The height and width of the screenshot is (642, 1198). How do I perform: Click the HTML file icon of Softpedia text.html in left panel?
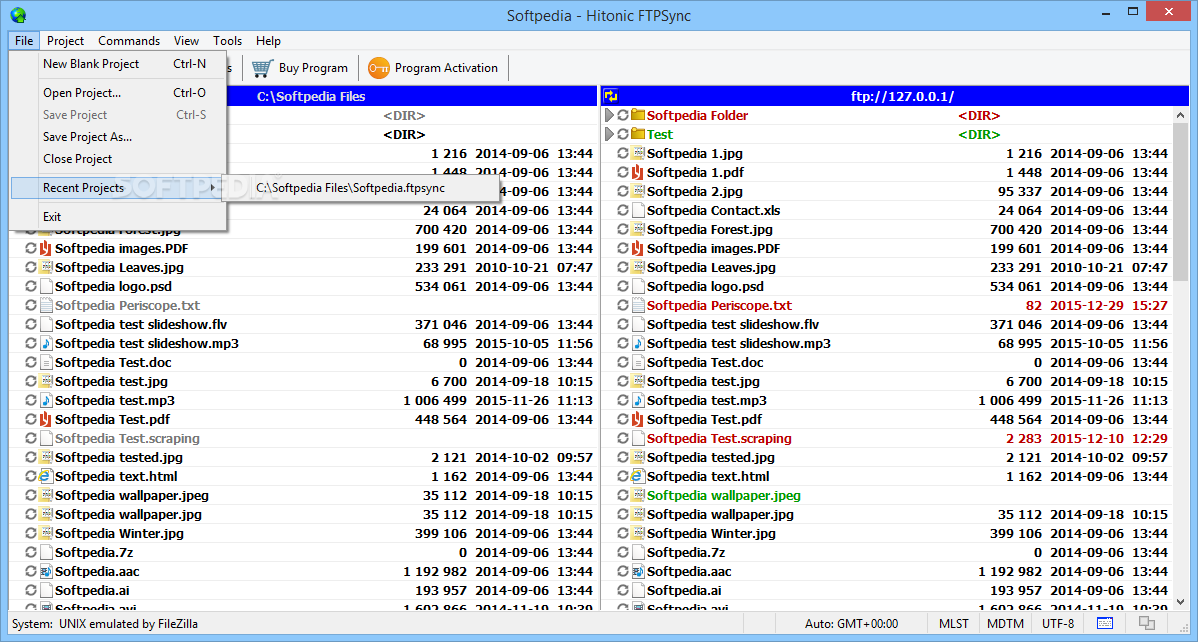46,476
